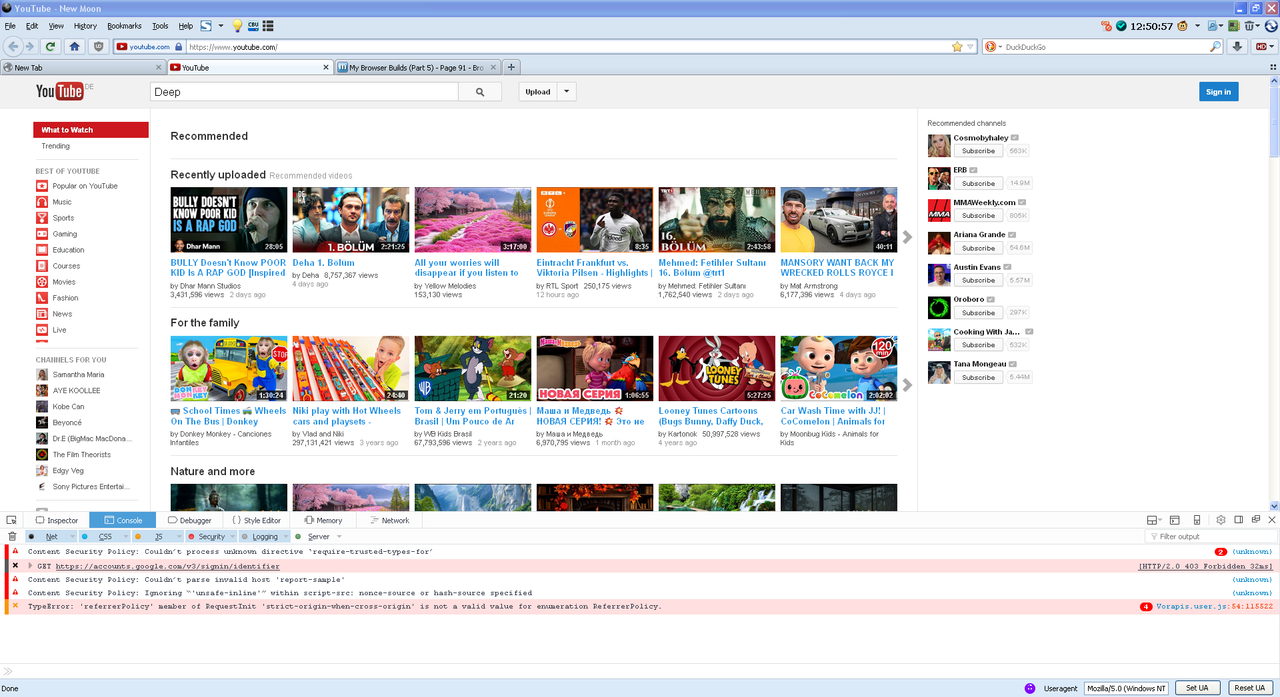1280x697 pixels.
Task: Open the dropdown arrow beside Upload
Action: coord(566,92)
